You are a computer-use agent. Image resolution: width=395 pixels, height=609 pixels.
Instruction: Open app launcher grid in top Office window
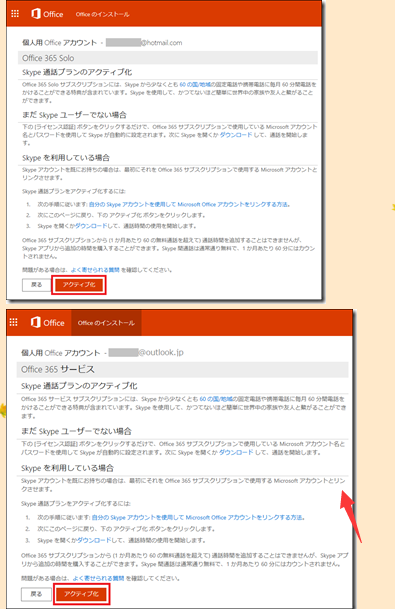pos(15,14)
